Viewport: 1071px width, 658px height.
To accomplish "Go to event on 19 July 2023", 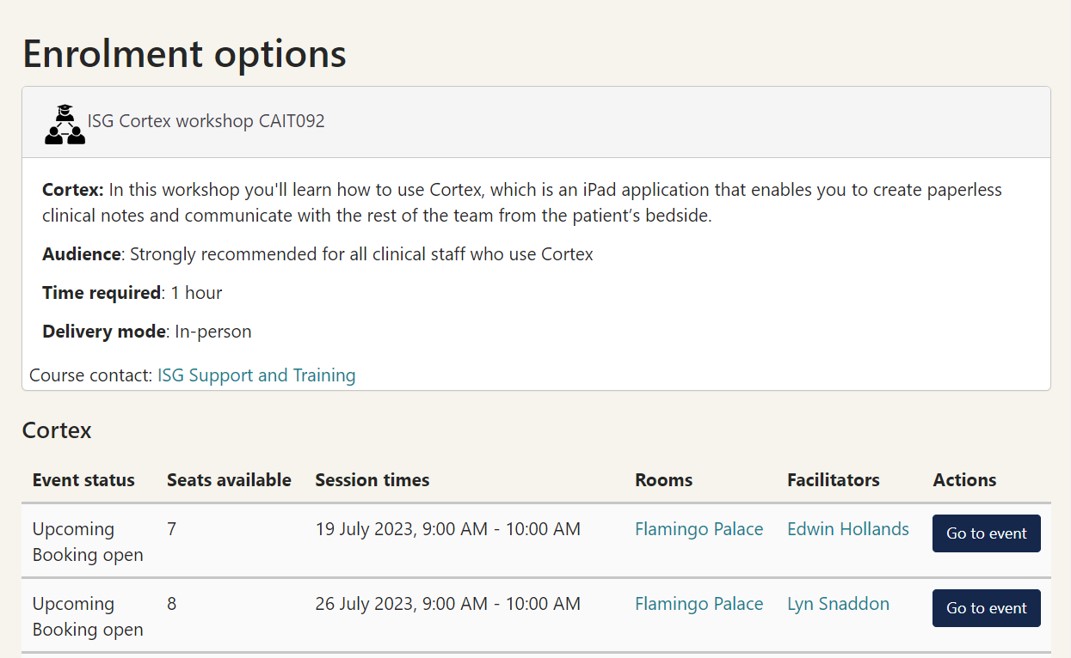I will click(x=985, y=533).
